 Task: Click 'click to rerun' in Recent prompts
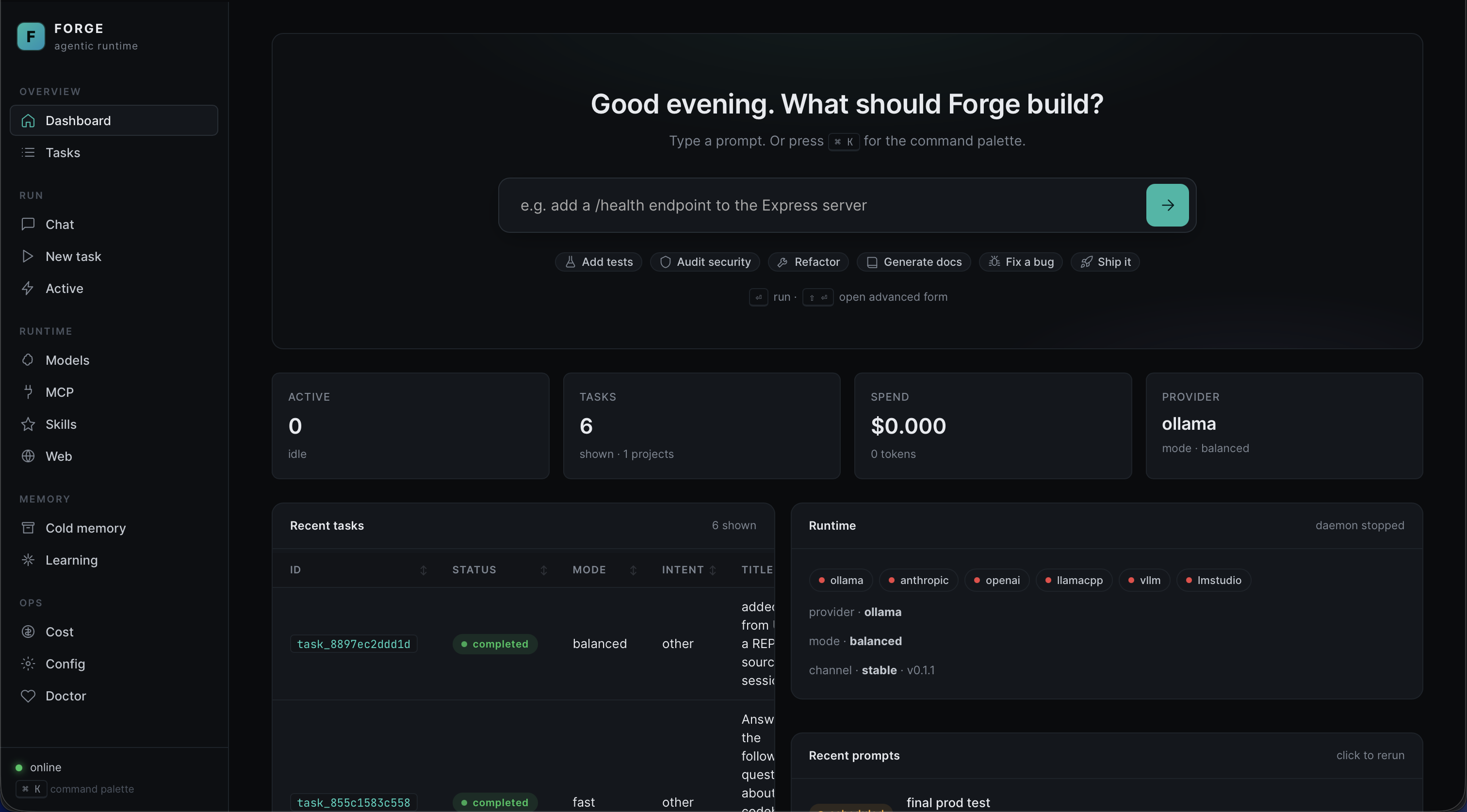coord(1369,756)
